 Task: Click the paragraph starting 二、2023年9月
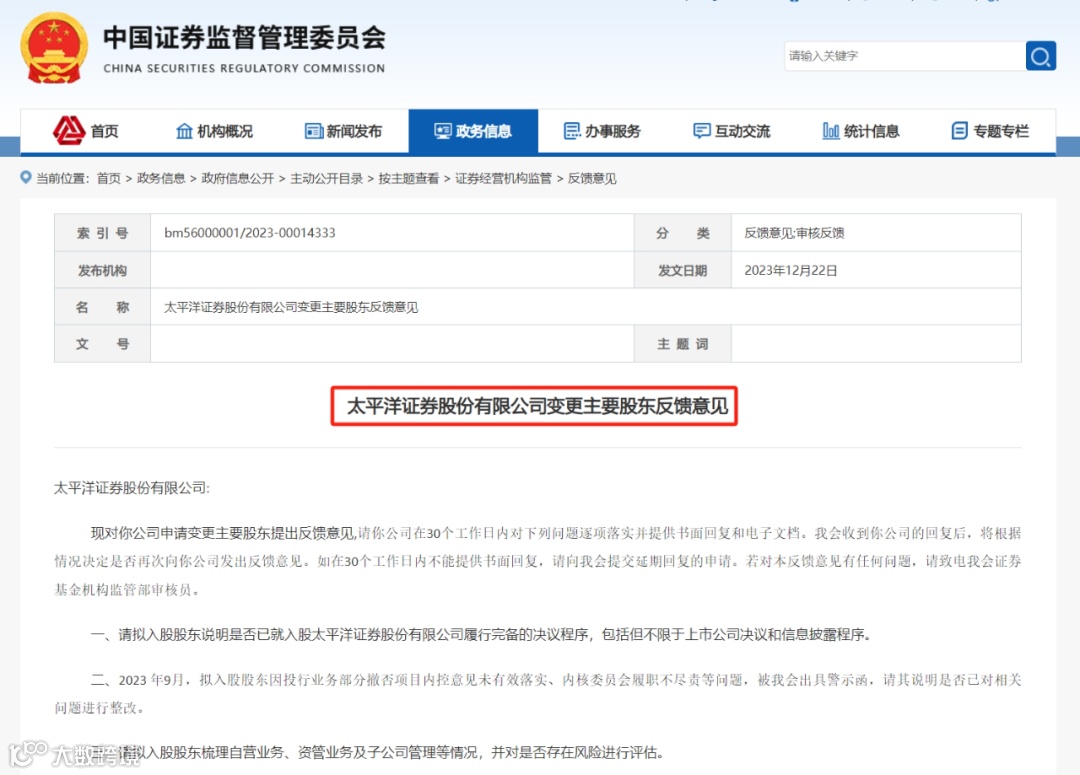pos(538,694)
